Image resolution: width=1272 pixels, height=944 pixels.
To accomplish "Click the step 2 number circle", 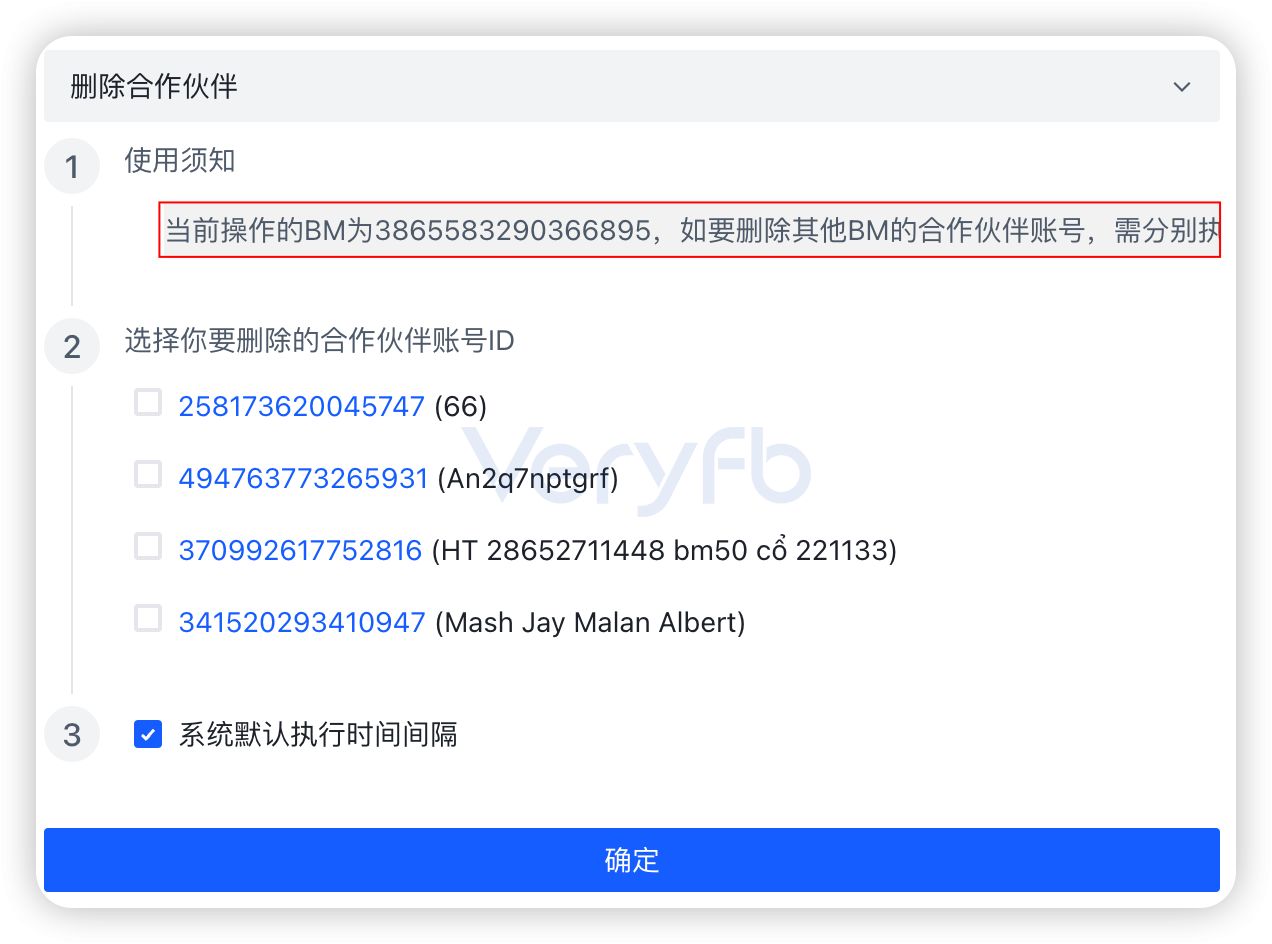I will click(x=72, y=347).
